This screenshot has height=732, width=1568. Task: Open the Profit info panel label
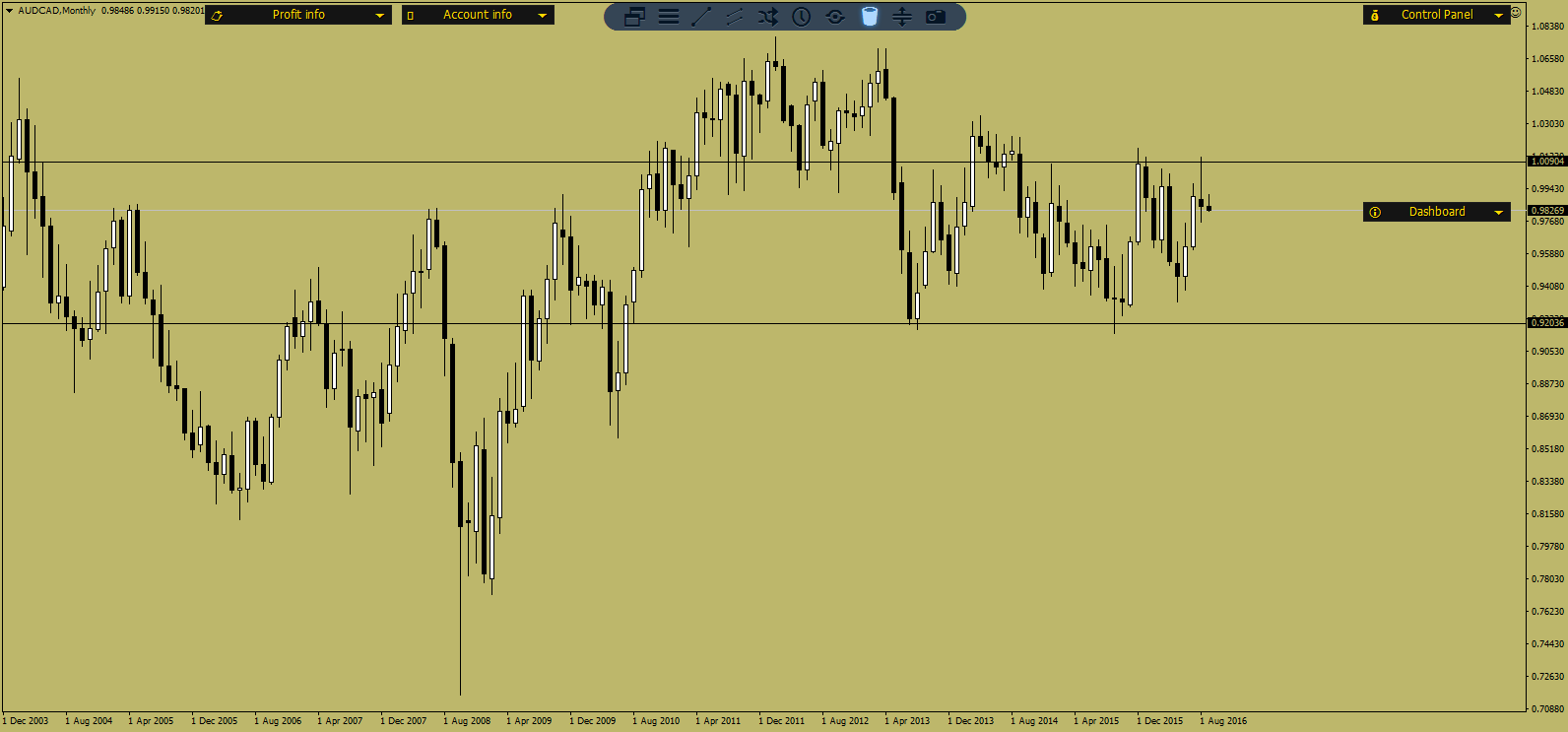[x=298, y=15]
